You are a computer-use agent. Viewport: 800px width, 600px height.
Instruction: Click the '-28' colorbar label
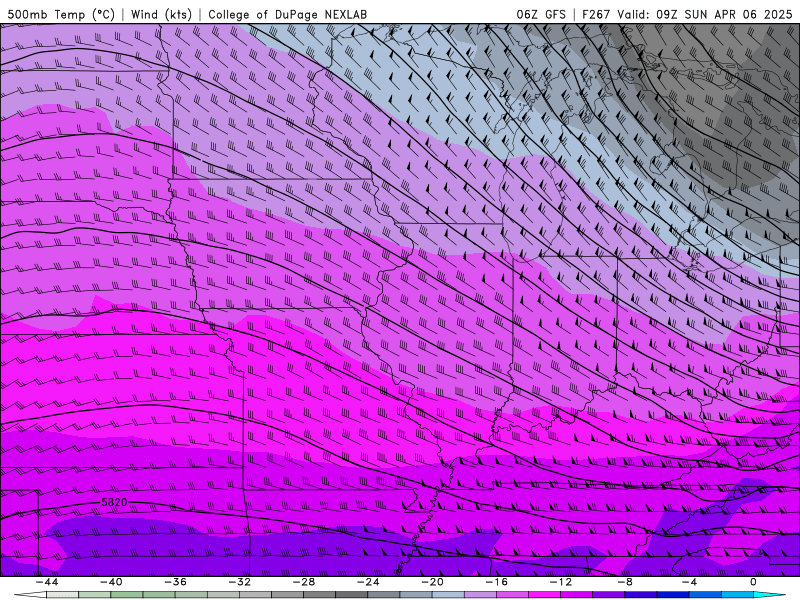point(304,582)
